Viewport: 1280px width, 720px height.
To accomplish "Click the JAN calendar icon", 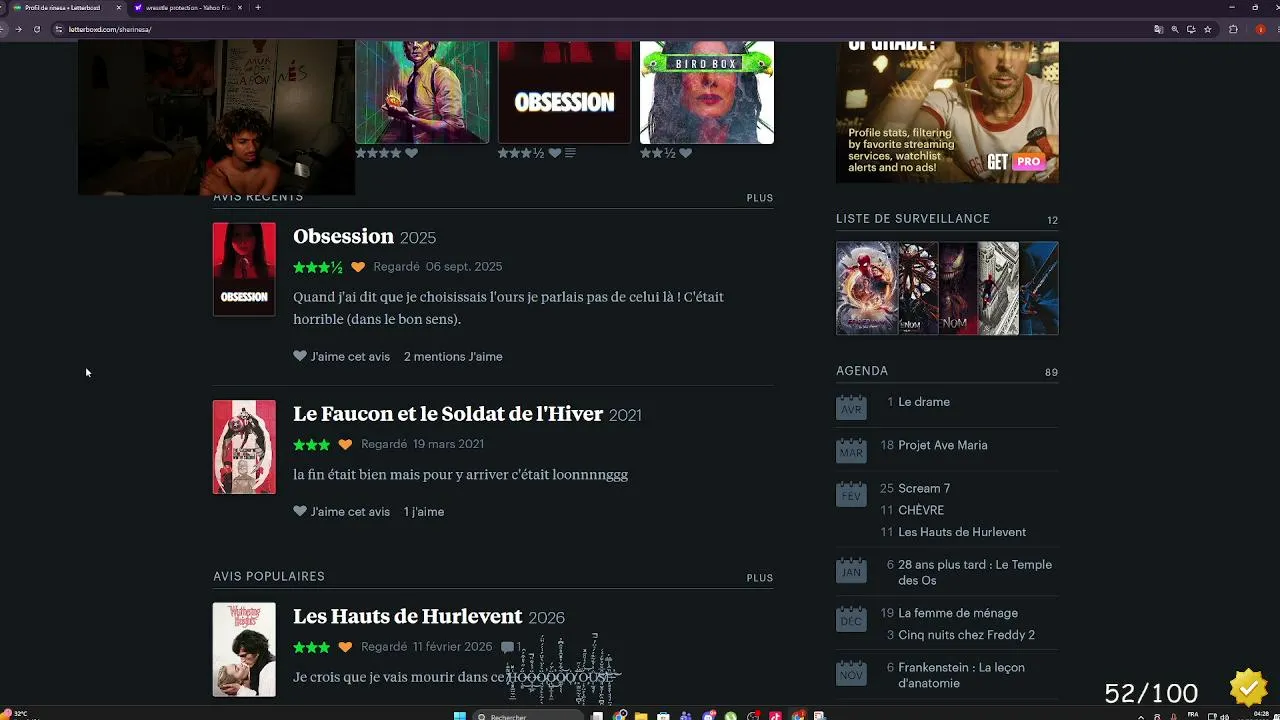I will (851, 570).
